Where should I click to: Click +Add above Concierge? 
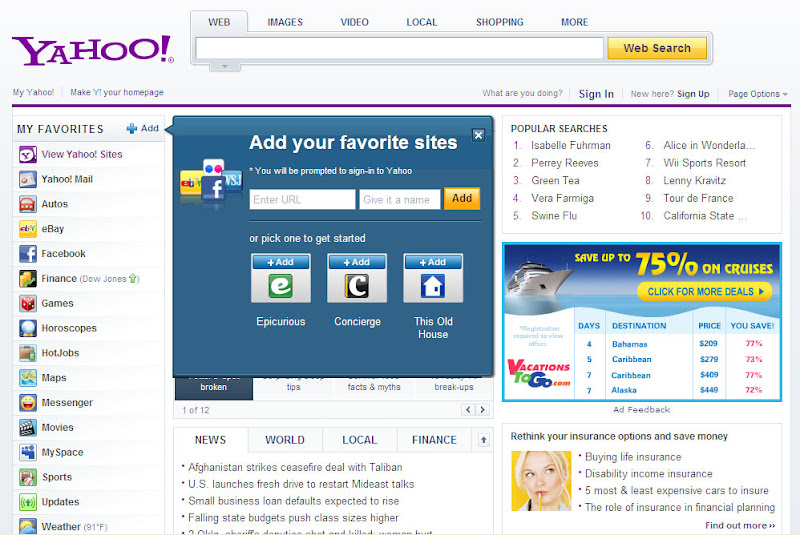click(357, 262)
